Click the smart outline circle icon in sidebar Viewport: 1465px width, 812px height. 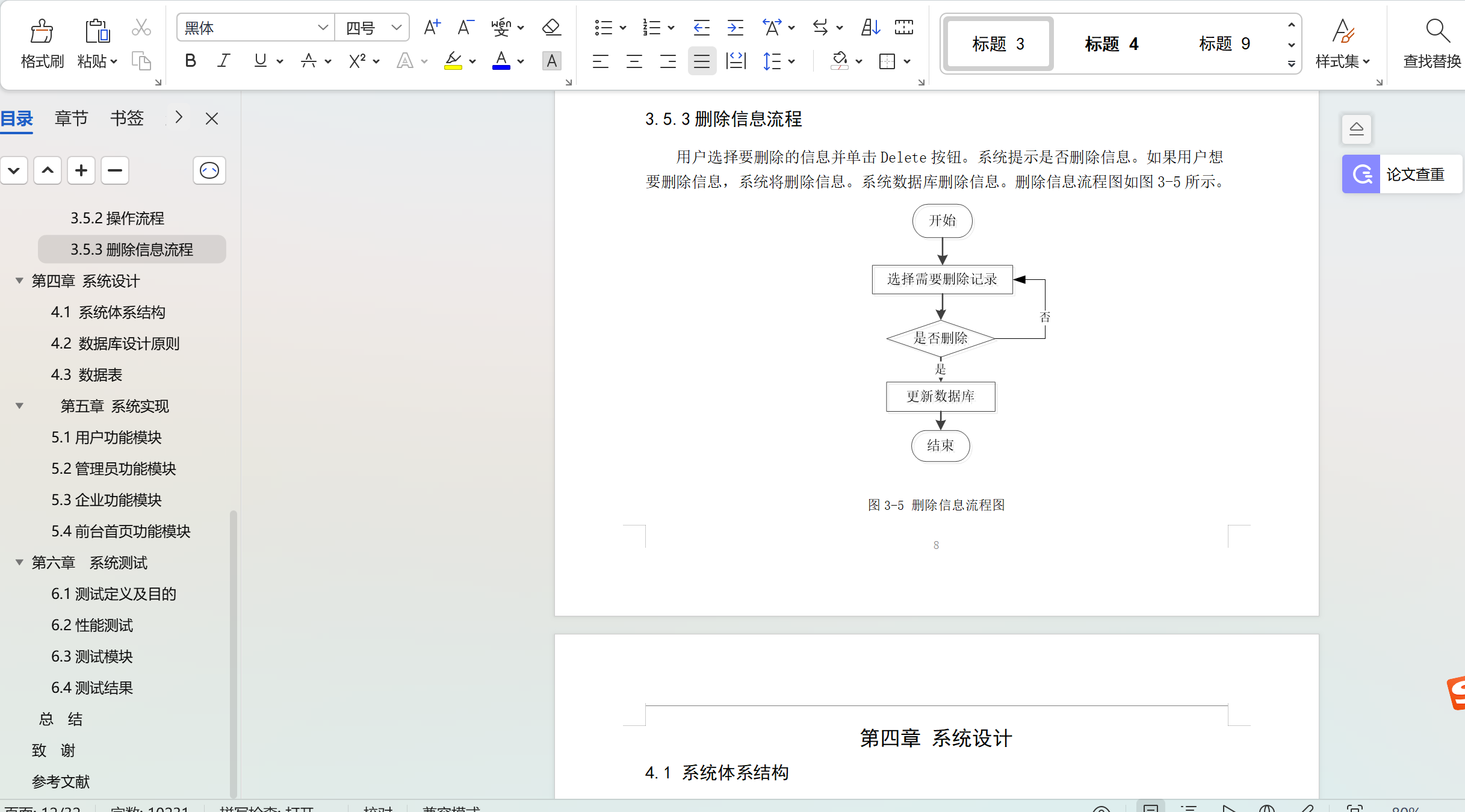(209, 171)
